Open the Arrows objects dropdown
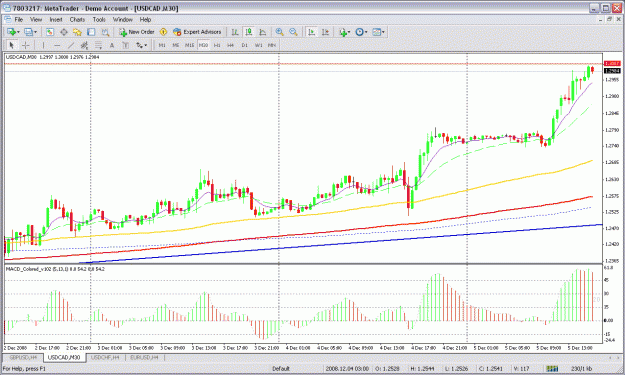The image size is (625, 375). pos(141,45)
